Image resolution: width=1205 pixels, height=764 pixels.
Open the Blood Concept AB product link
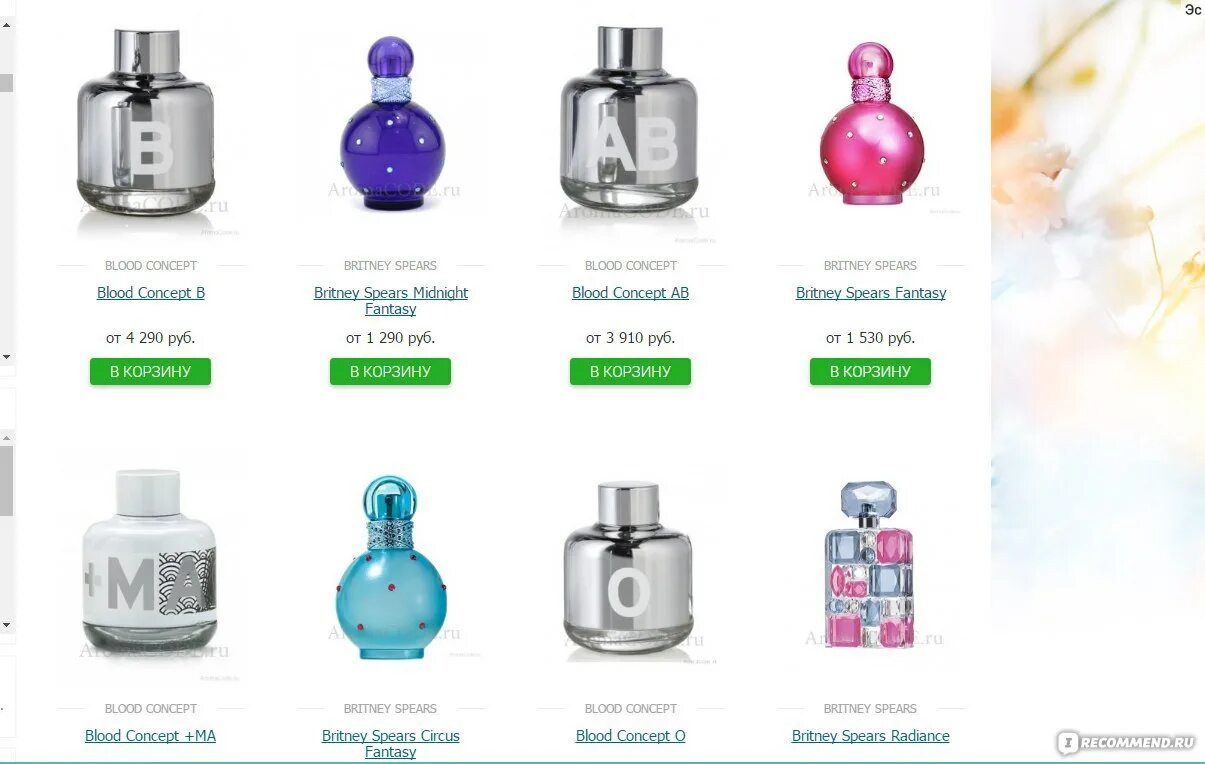(630, 293)
